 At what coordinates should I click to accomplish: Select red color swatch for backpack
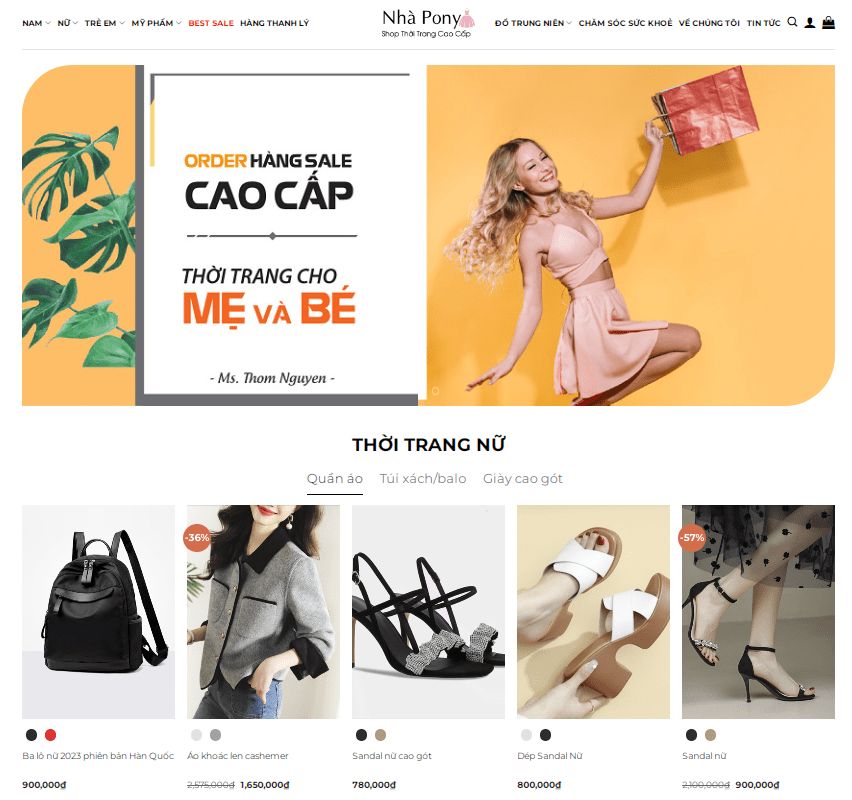(50, 735)
